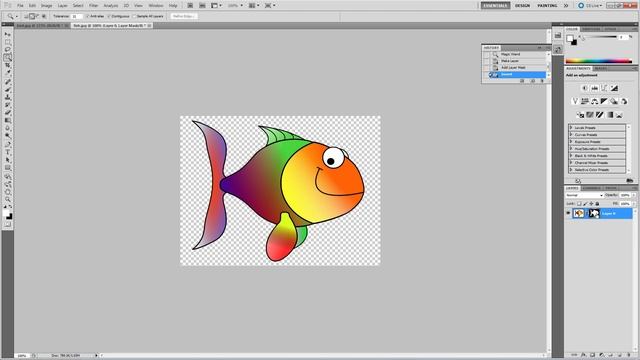
Task: Click the Gradient Map adjustment icon
Action: (x=609, y=115)
